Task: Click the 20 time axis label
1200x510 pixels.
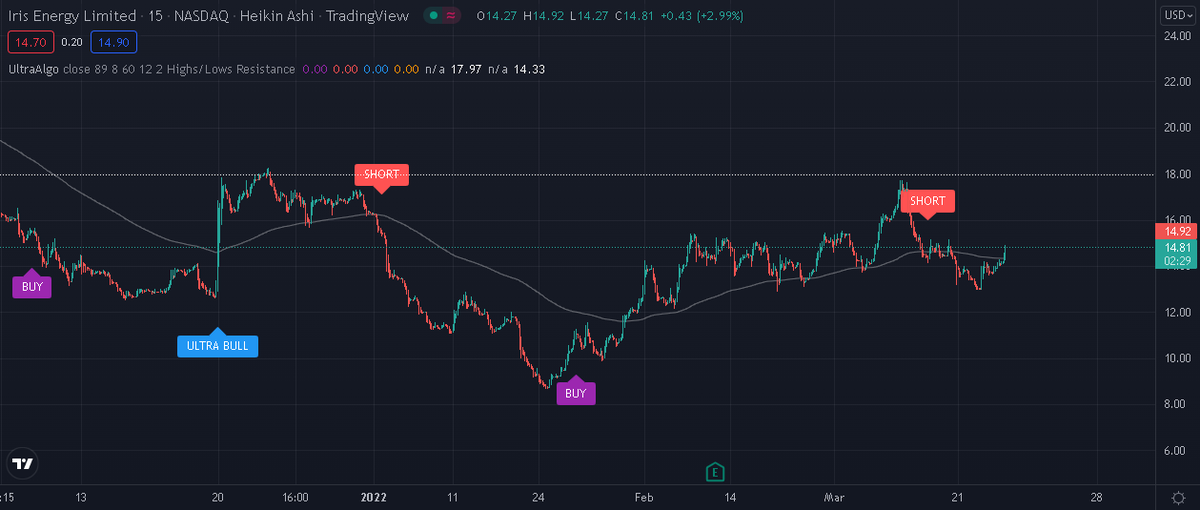Action: pos(218,497)
